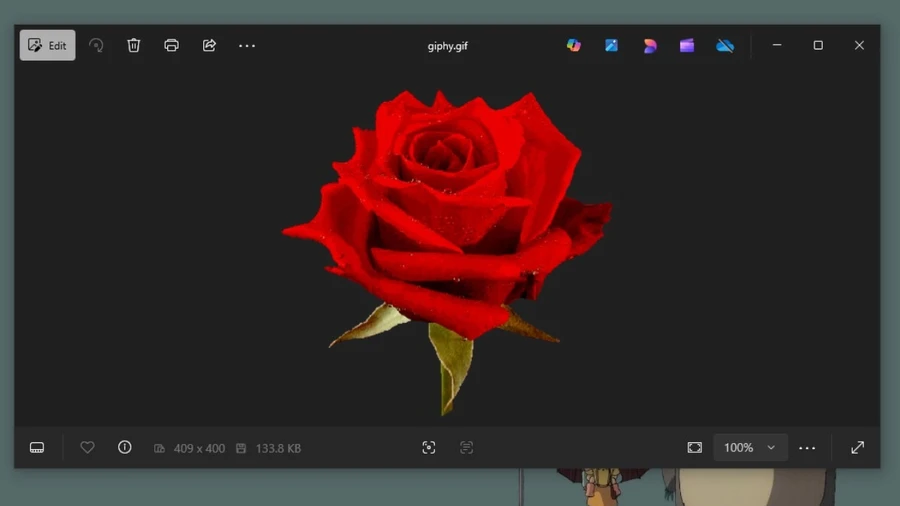Delete the image with the trash icon
The height and width of the screenshot is (506, 900).
tap(134, 45)
